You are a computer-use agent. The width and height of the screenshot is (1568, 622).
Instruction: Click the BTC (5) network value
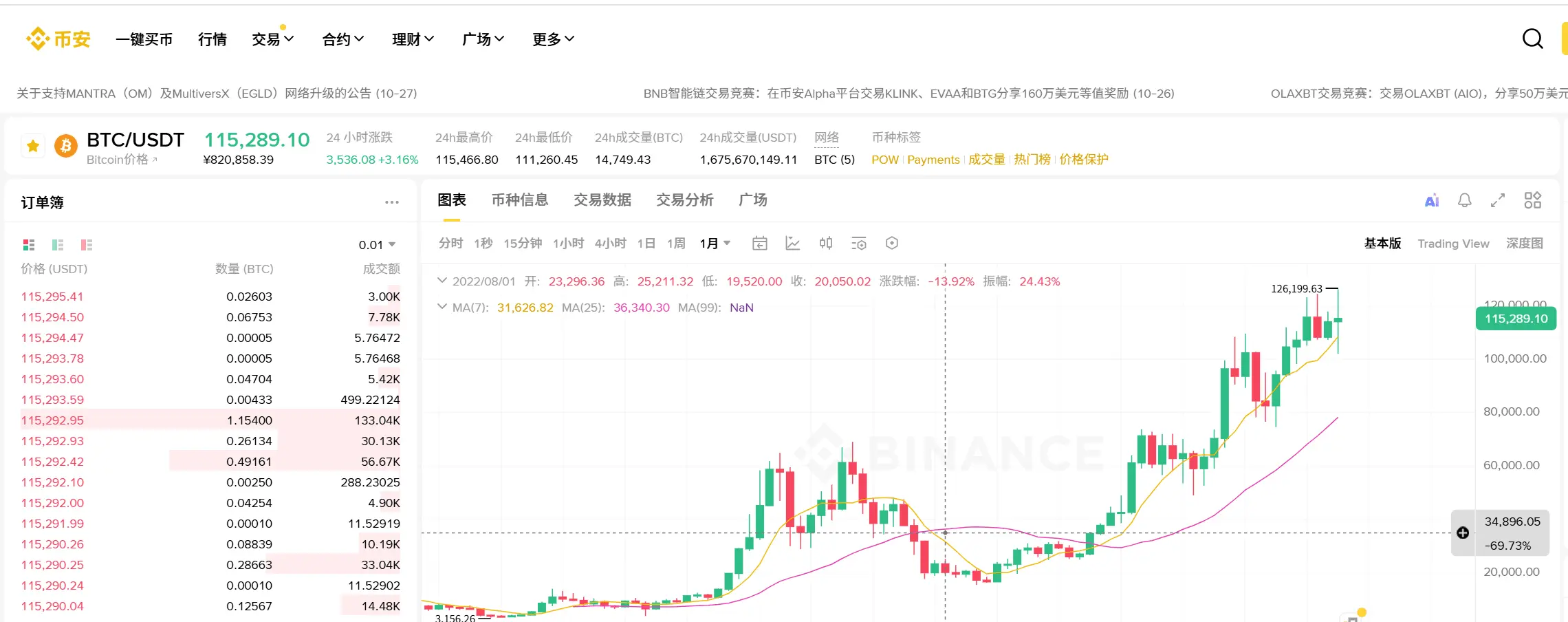coord(834,160)
